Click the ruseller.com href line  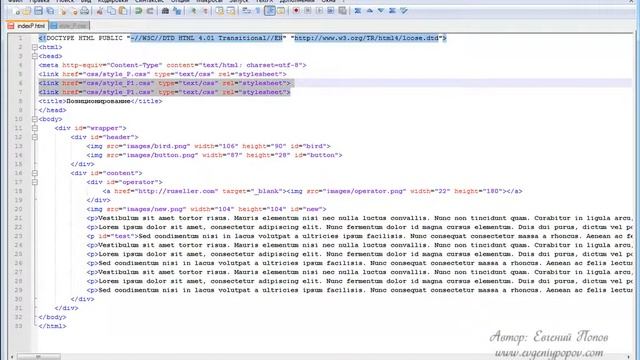click(x=312, y=191)
